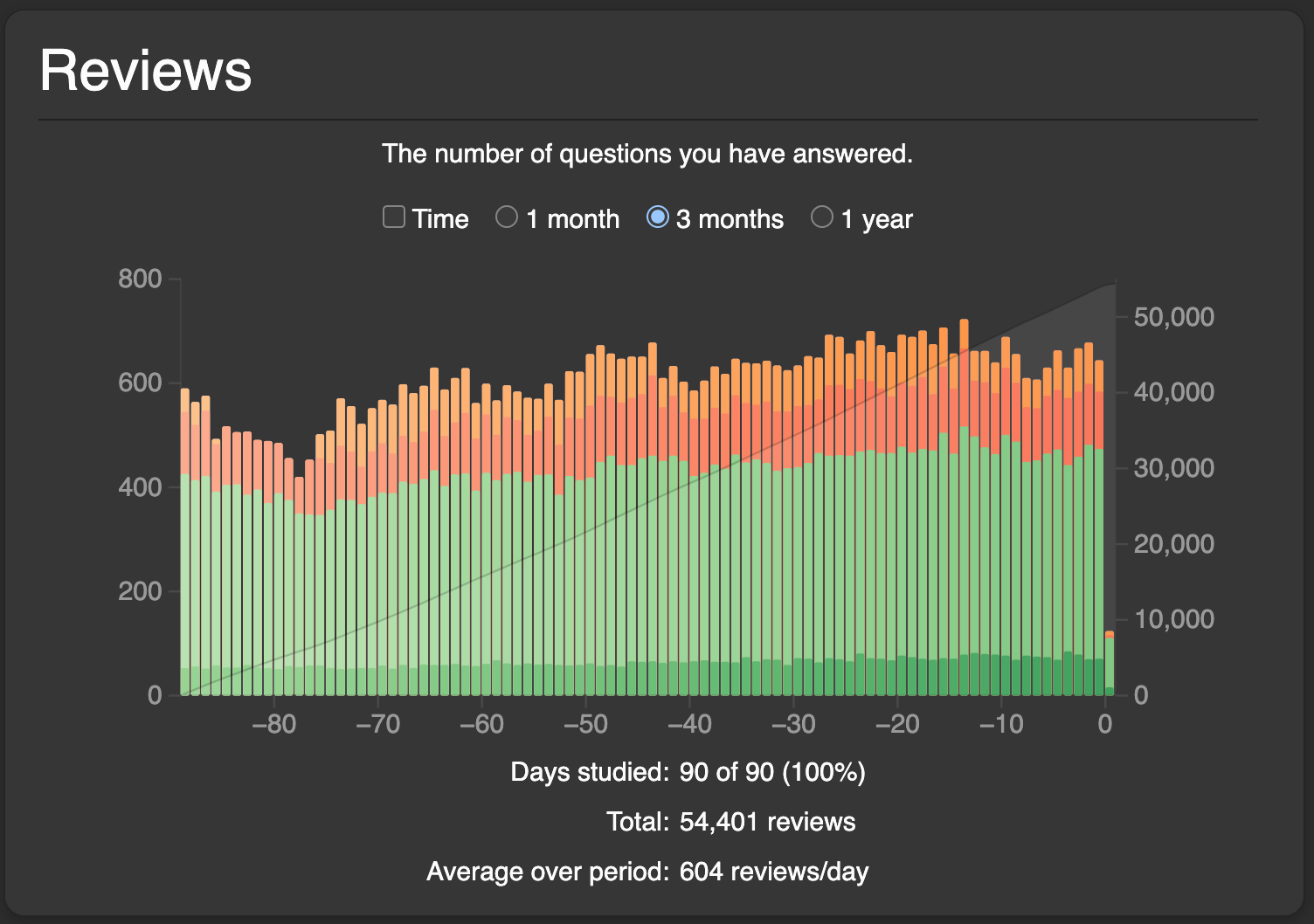Click the 400 tick label on the y-axis
Viewport: 1314px width, 924px height.
tap(141, 486)
